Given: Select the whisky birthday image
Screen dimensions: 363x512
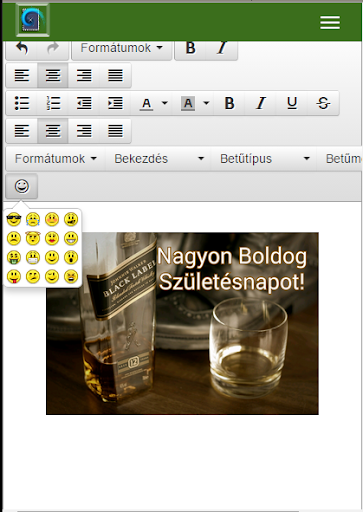Looking at the screenshot, I should tap(182, 323).
